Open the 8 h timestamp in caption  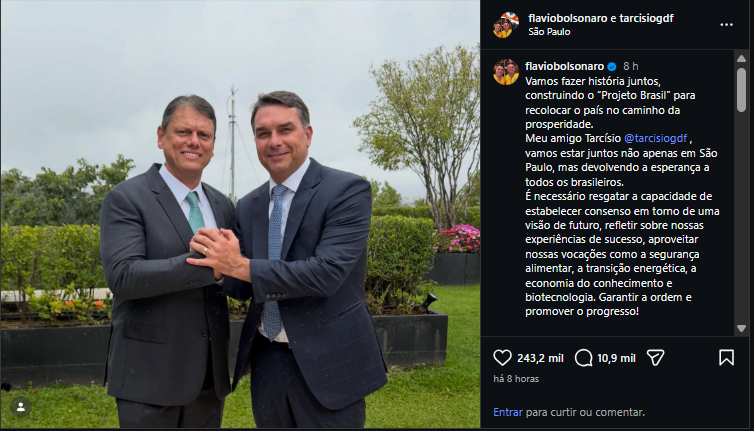tap(630, 66)
